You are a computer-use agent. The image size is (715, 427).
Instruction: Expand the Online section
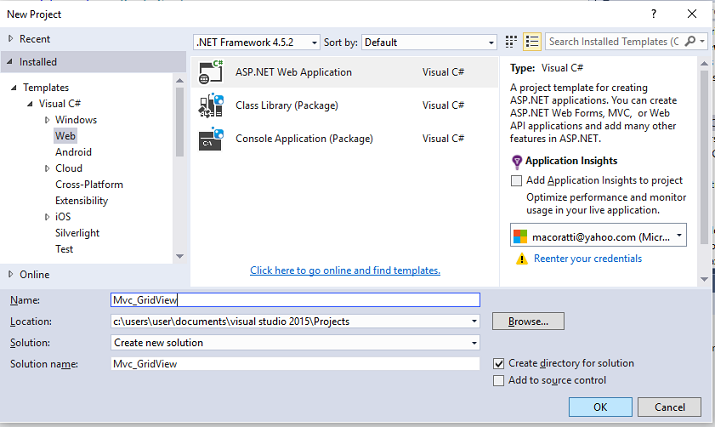tap(10, 274)
